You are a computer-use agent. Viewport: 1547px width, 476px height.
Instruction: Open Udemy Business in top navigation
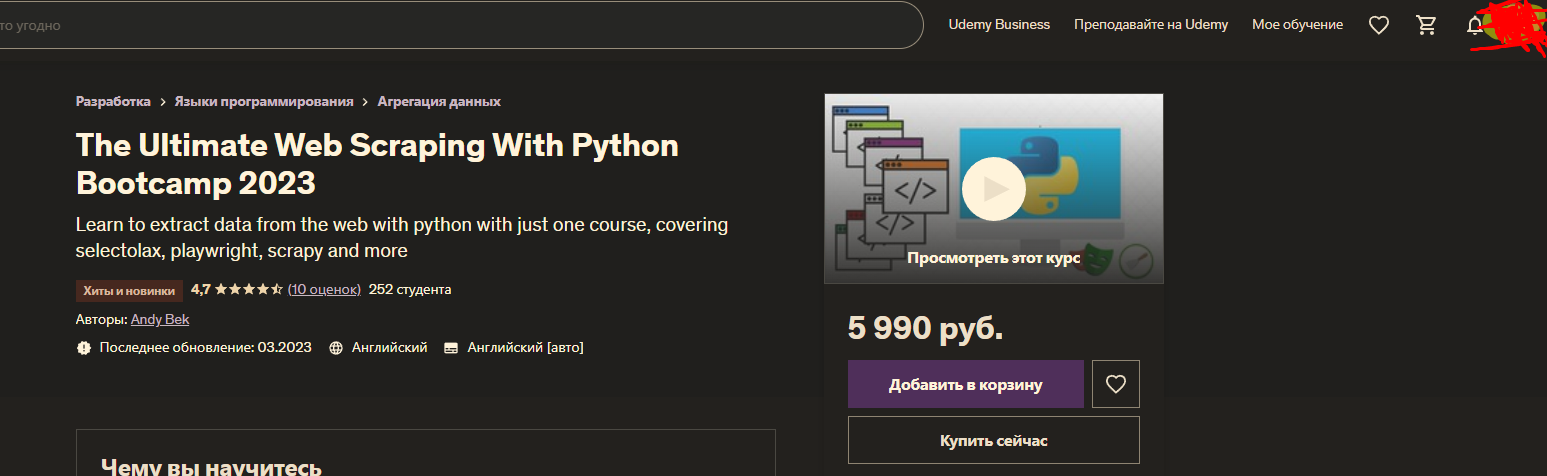click(999, 25)
